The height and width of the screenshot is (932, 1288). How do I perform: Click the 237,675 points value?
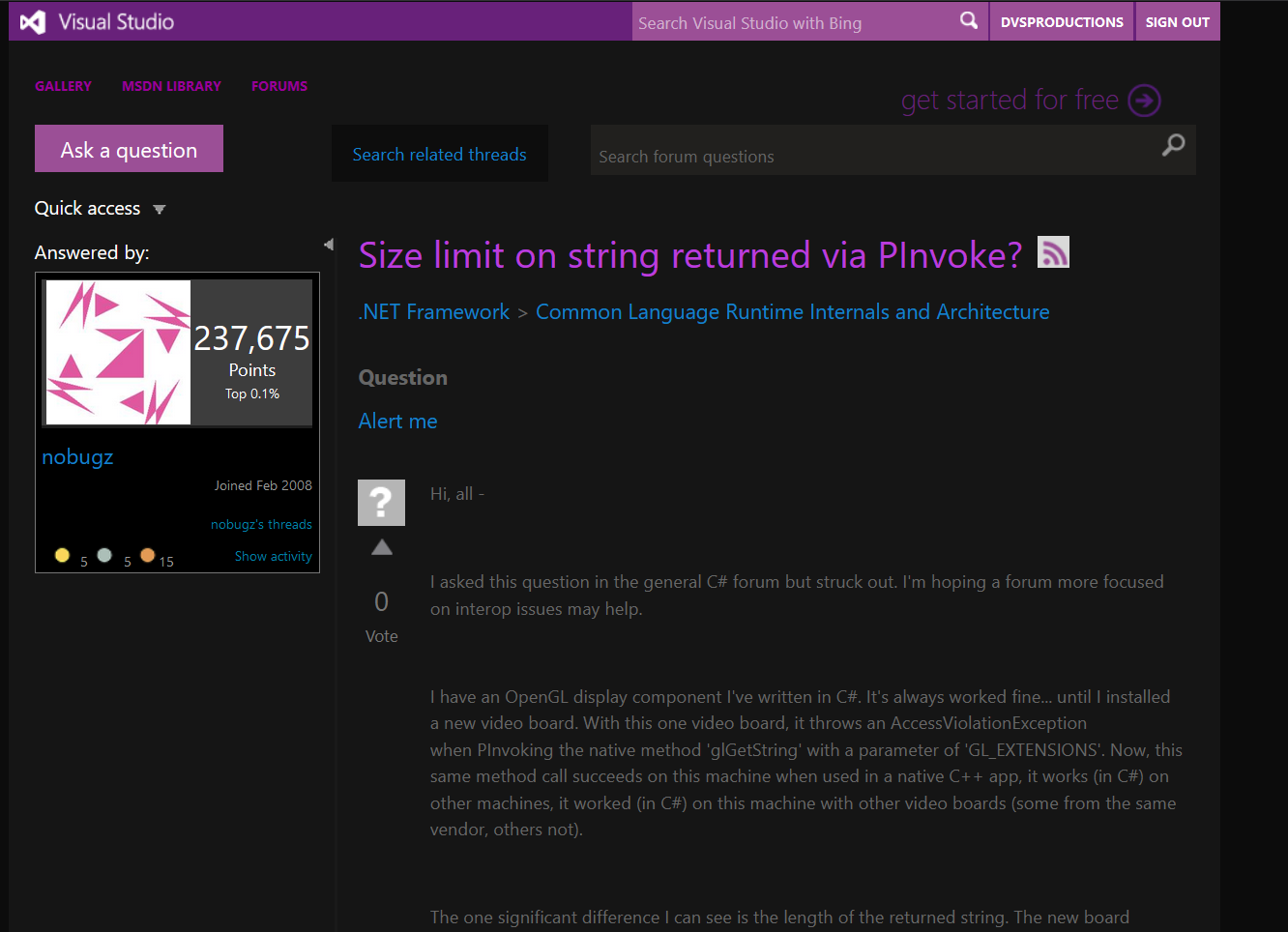click(x=252, y=338)
